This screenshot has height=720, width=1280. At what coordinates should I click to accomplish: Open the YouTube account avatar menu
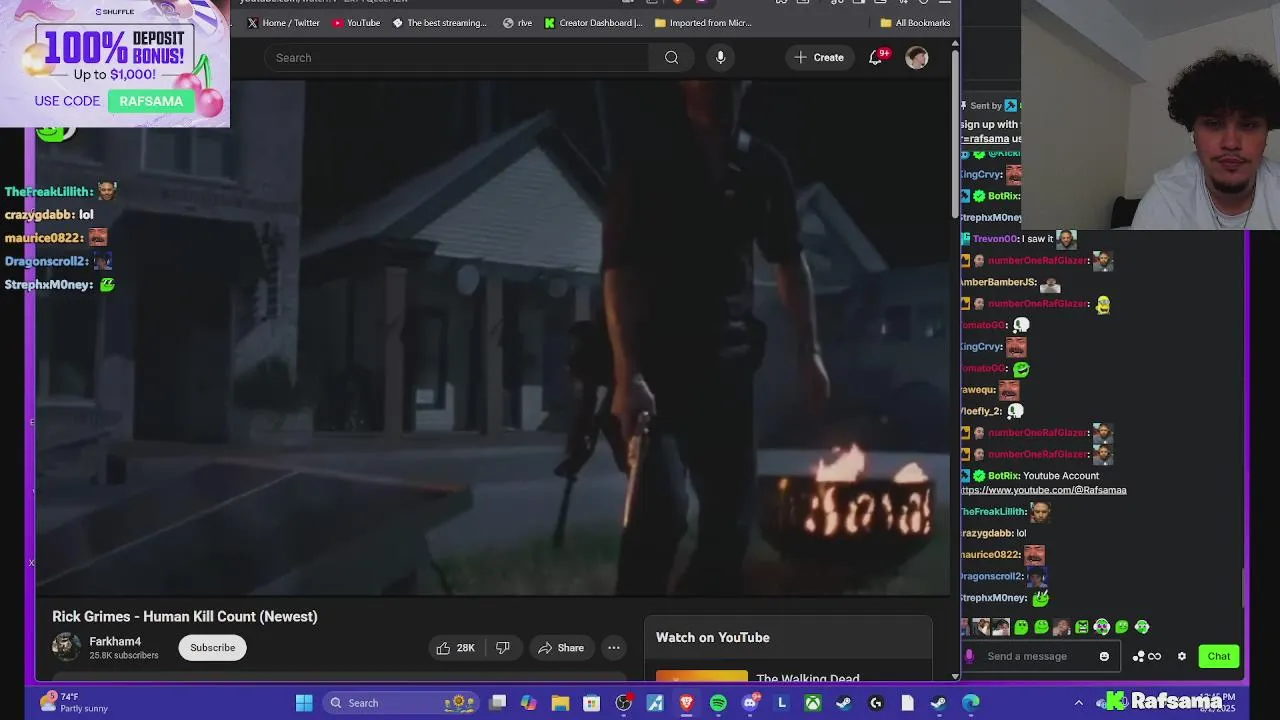point(916,58)
